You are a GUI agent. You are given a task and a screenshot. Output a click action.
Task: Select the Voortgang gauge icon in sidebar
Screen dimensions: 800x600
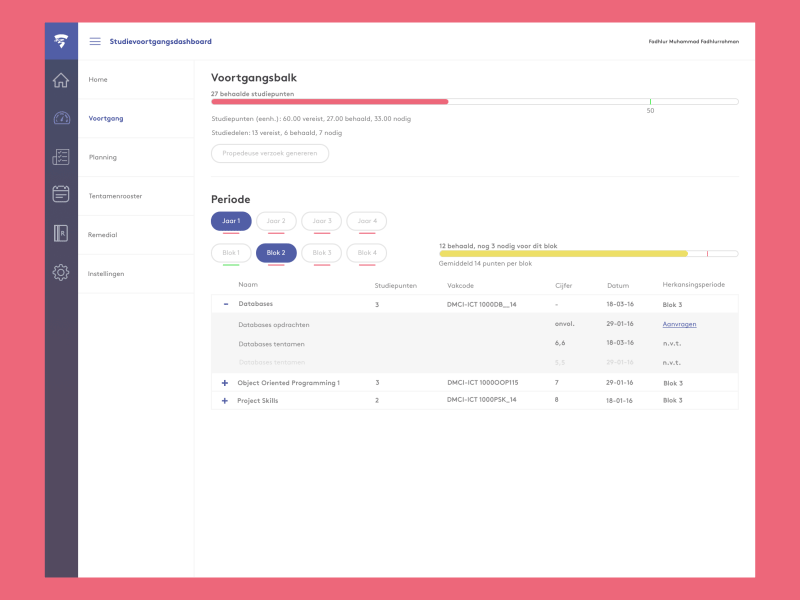[60, 118]
